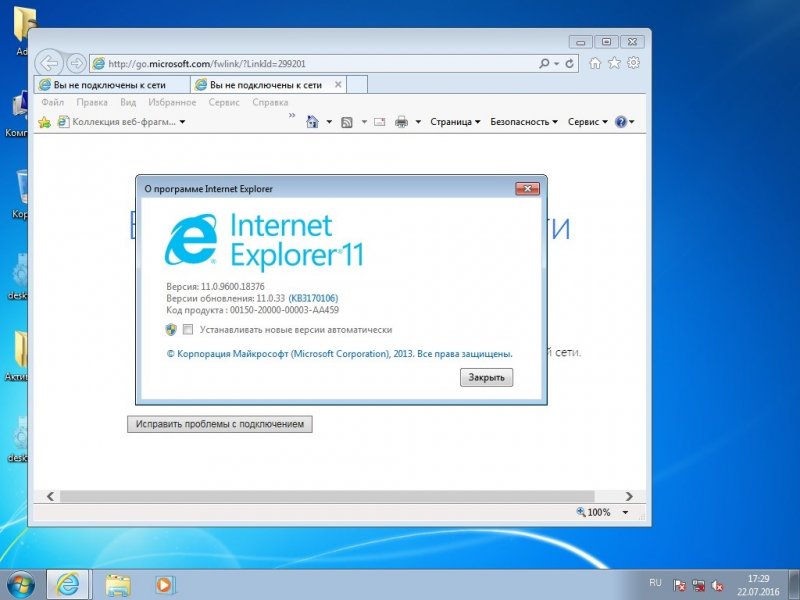This screenshot has width=800, height=600.
Task: Click the blue Help question mark icon
Action: pos(620,121)
